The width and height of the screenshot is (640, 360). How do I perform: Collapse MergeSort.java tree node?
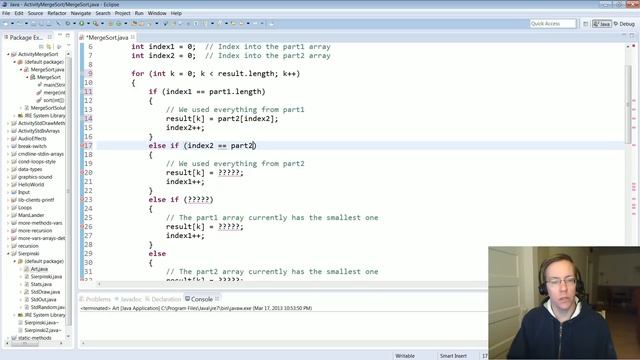(21, 70)
